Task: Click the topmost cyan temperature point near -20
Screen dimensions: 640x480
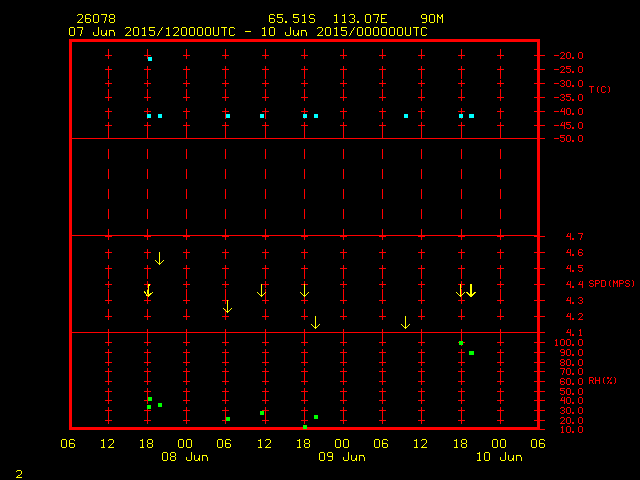Action: click(149, 59)
